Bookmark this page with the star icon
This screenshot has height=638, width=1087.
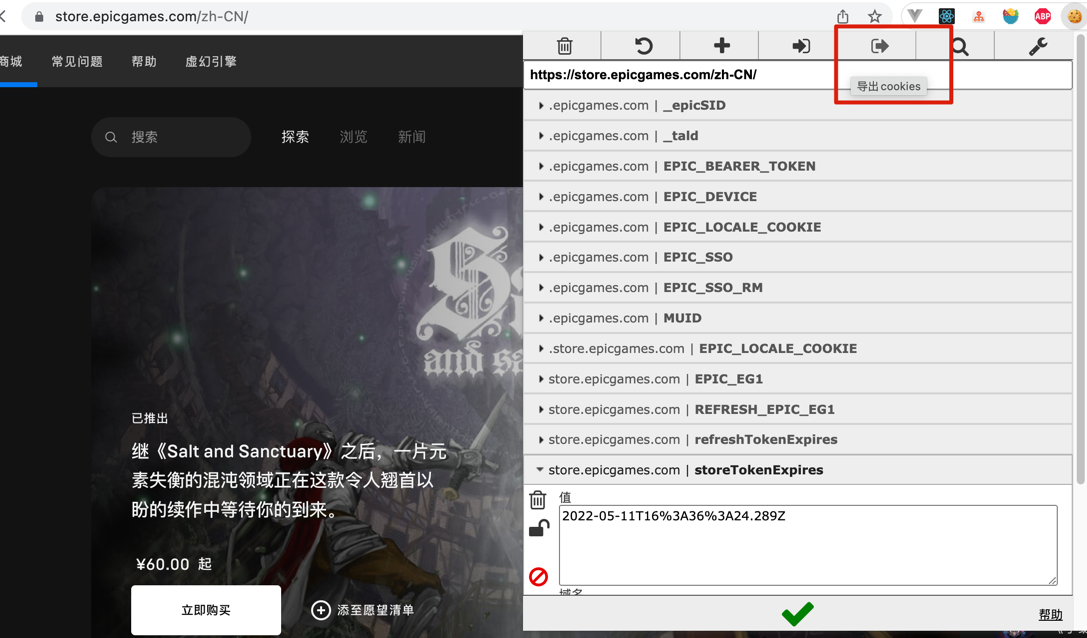pyautogui.click(x=875, y=16)
